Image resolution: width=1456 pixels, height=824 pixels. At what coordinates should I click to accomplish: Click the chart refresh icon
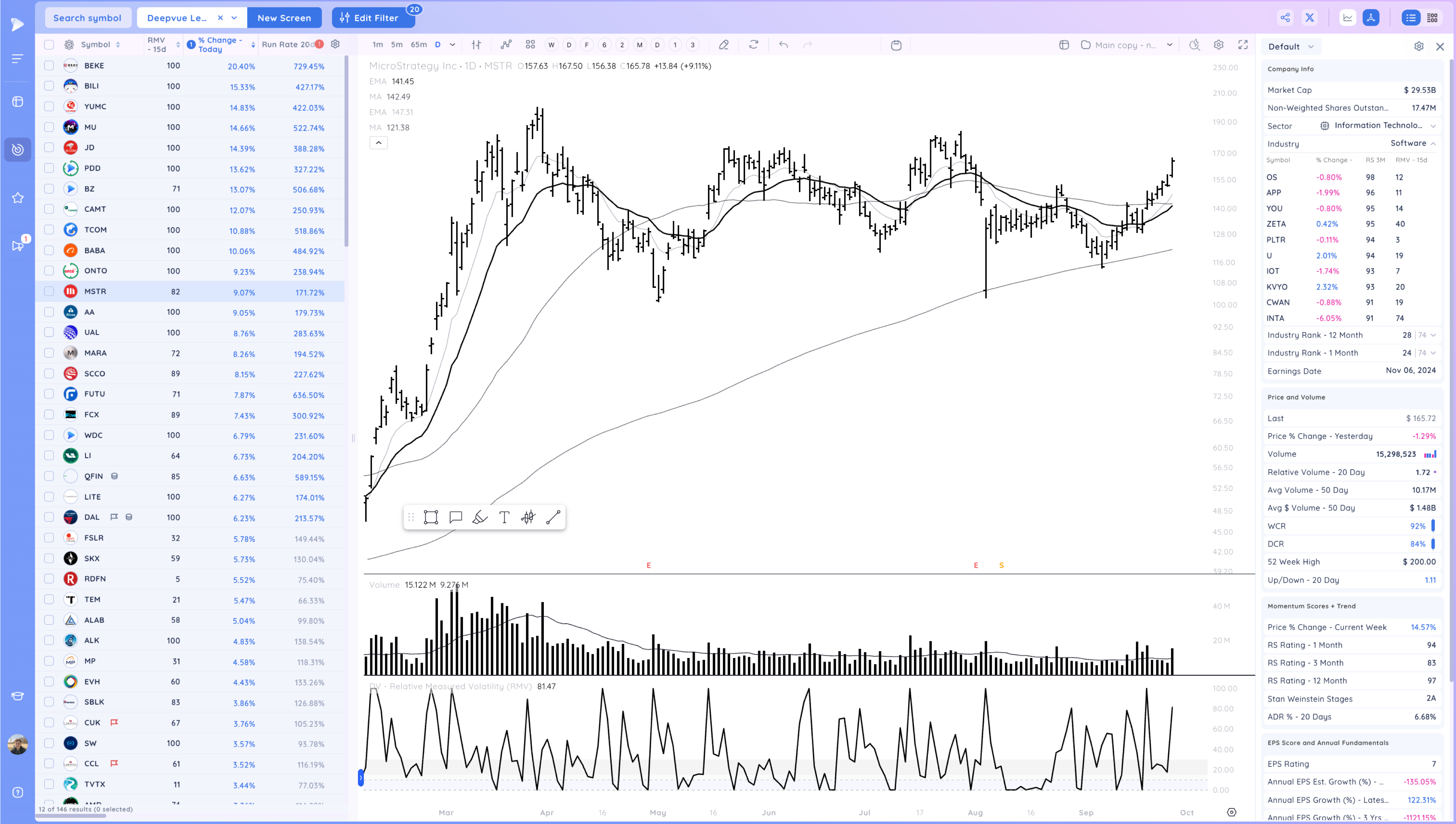point(753,45)
